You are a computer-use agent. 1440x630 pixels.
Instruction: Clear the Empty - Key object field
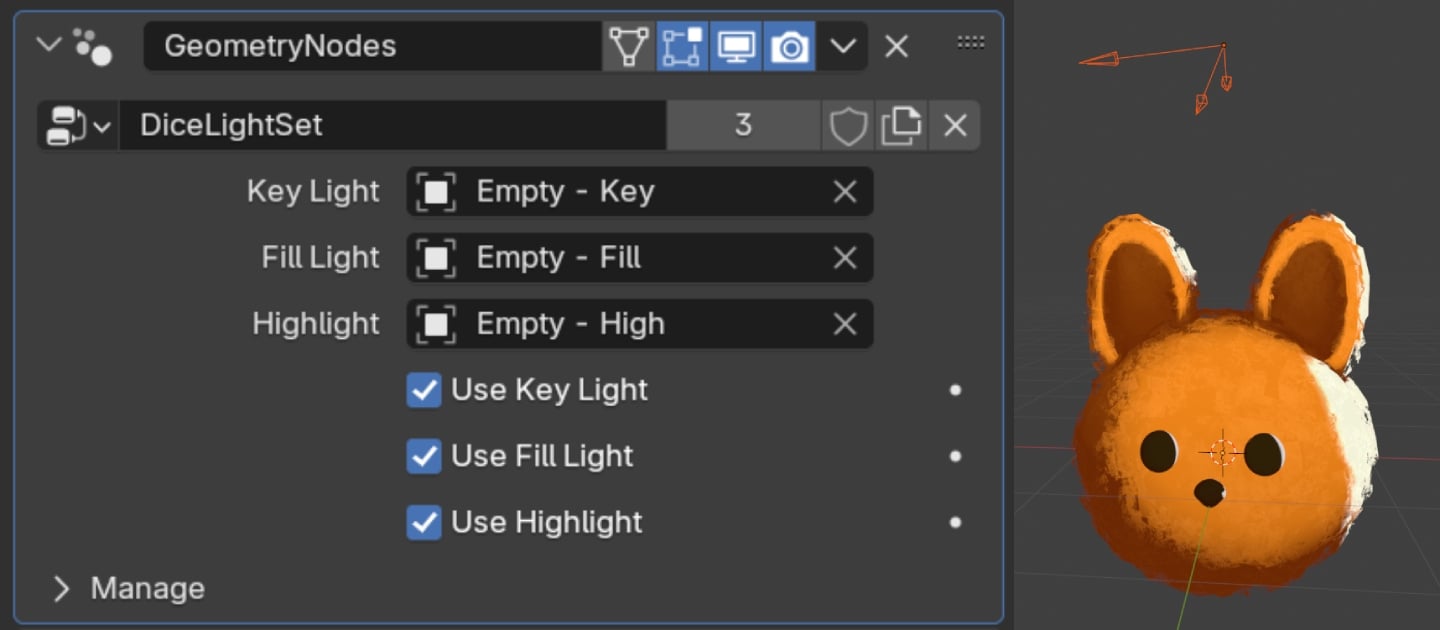tap(845, 192)
